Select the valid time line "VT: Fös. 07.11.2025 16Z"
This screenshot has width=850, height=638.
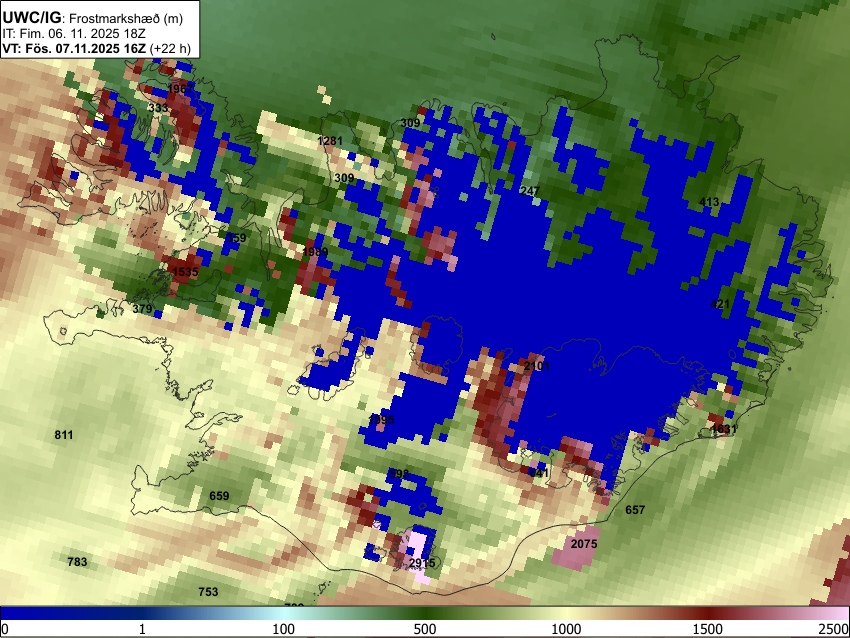74,48
